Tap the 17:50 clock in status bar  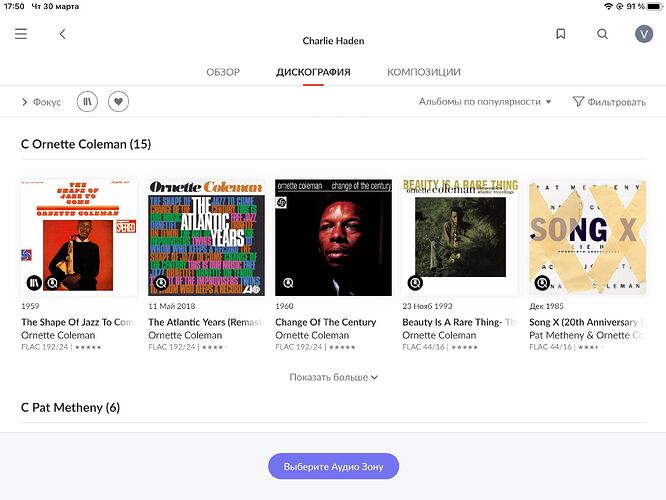pos(14,6)
